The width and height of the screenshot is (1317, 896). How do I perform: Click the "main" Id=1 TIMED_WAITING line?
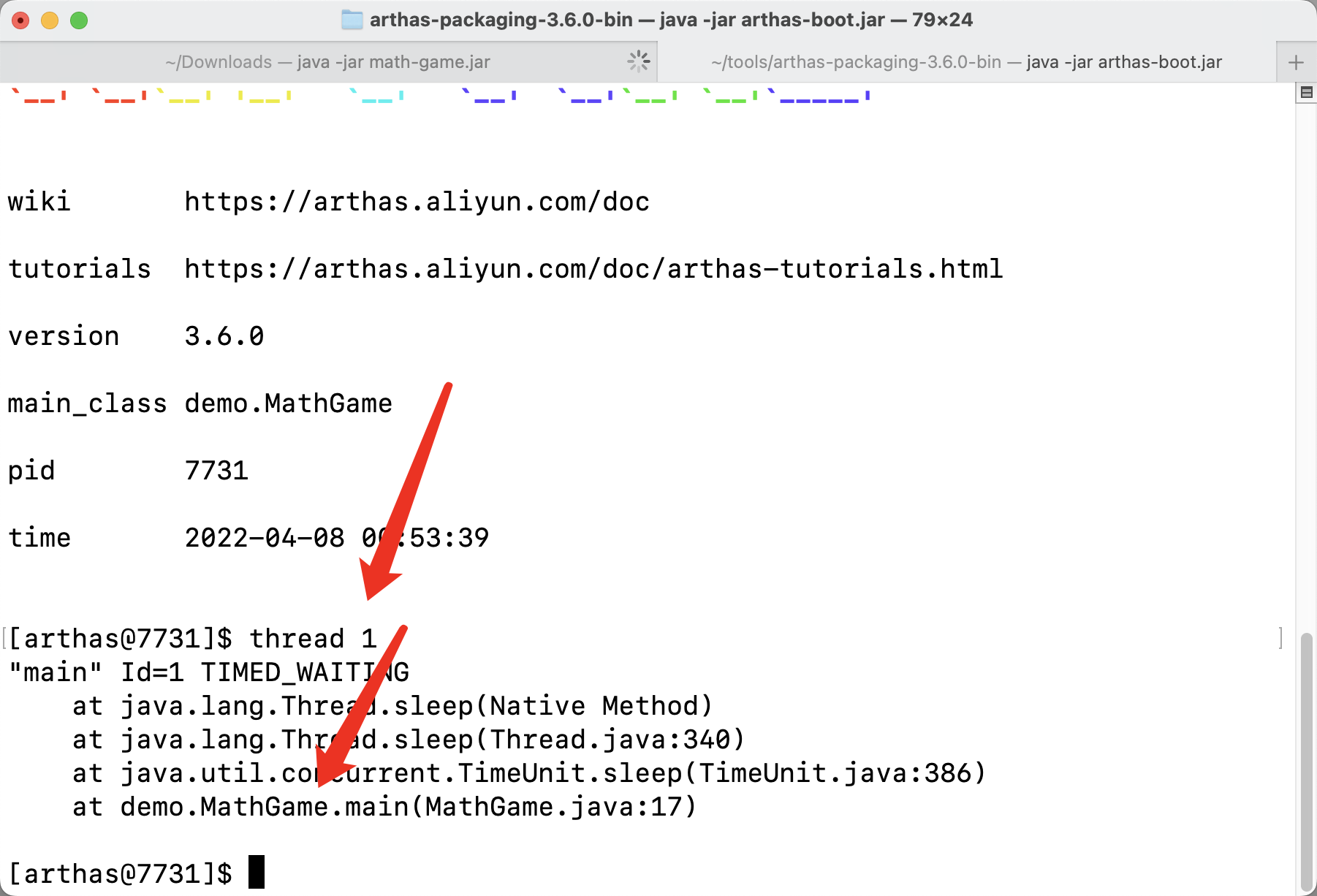tap(209, 672)
